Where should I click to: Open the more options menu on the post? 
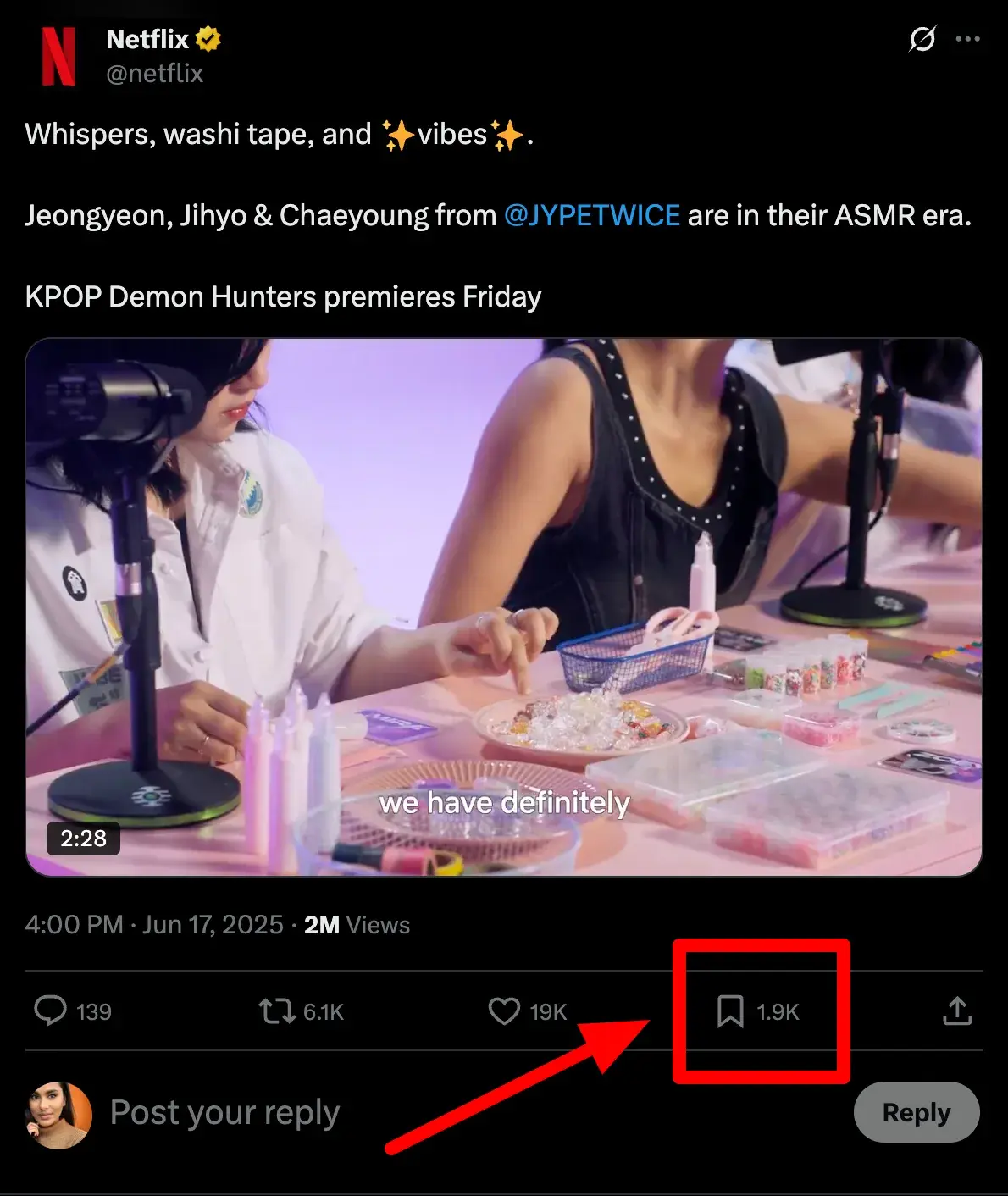coord(968,39)
